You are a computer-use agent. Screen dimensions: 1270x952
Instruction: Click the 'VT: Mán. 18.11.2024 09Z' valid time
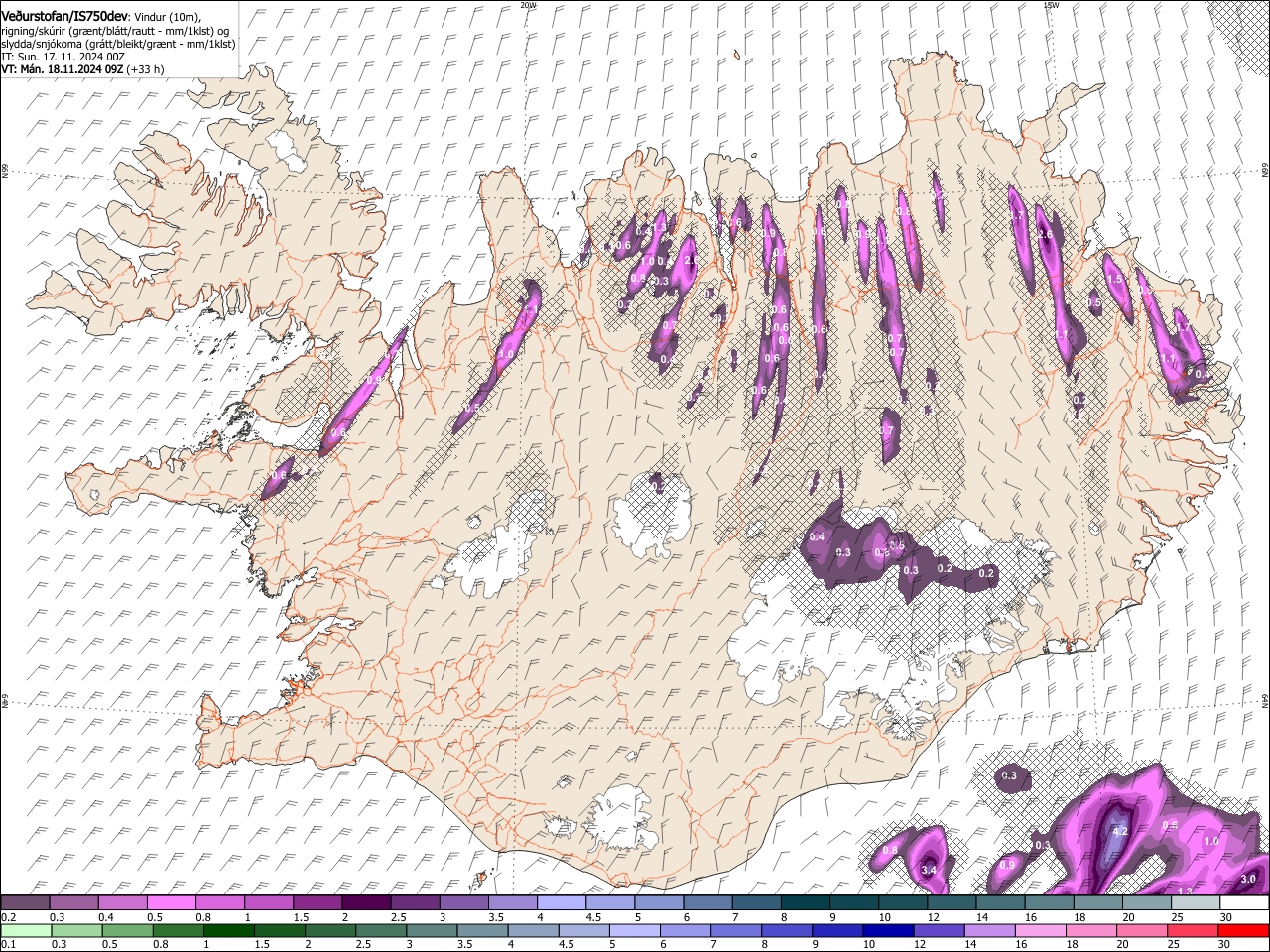click(62, 70)
